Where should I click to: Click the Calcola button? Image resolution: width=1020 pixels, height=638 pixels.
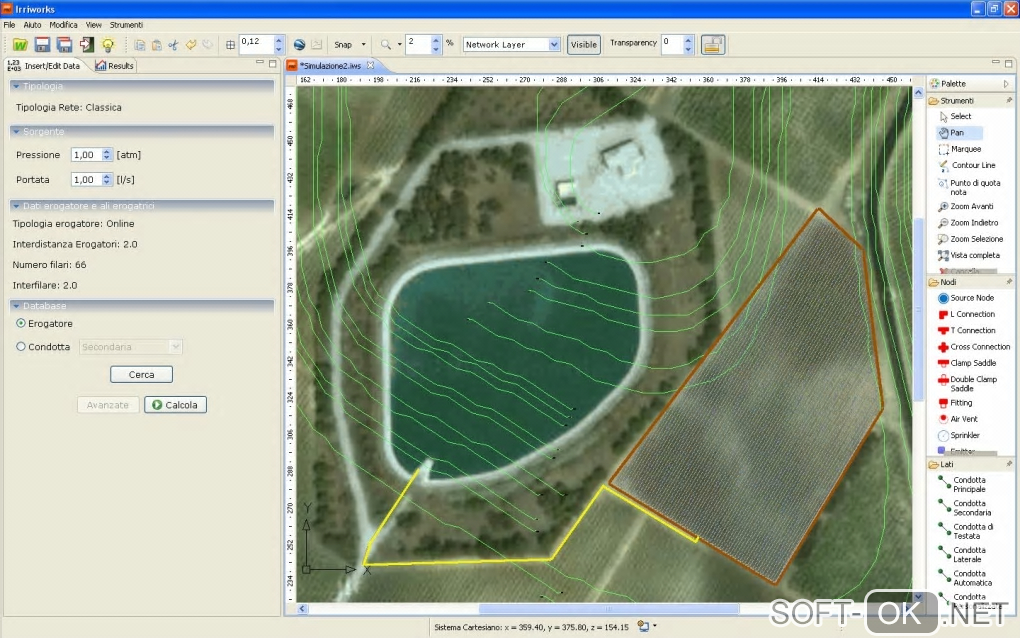[x=175, y=405]
